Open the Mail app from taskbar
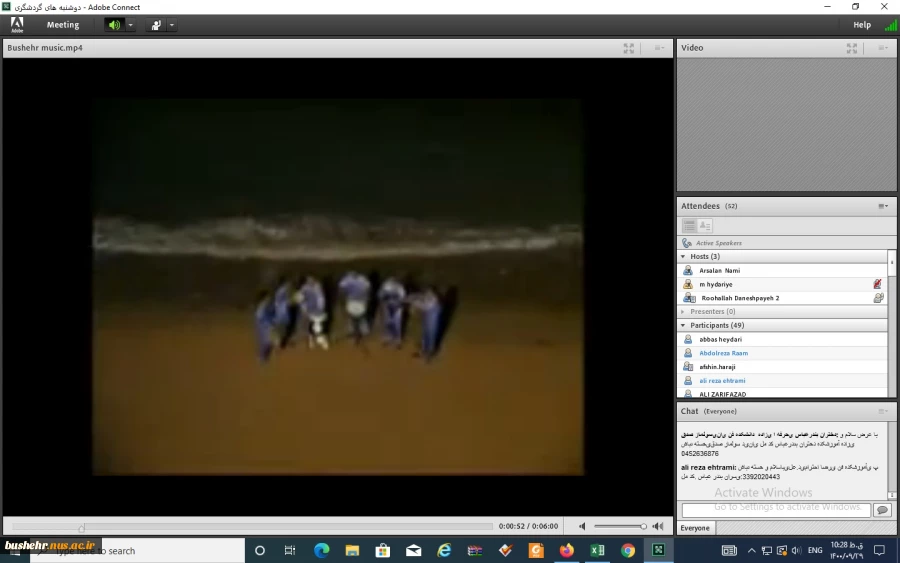The height and width of the screenshot is (563, 900). [x=413, y=551]
